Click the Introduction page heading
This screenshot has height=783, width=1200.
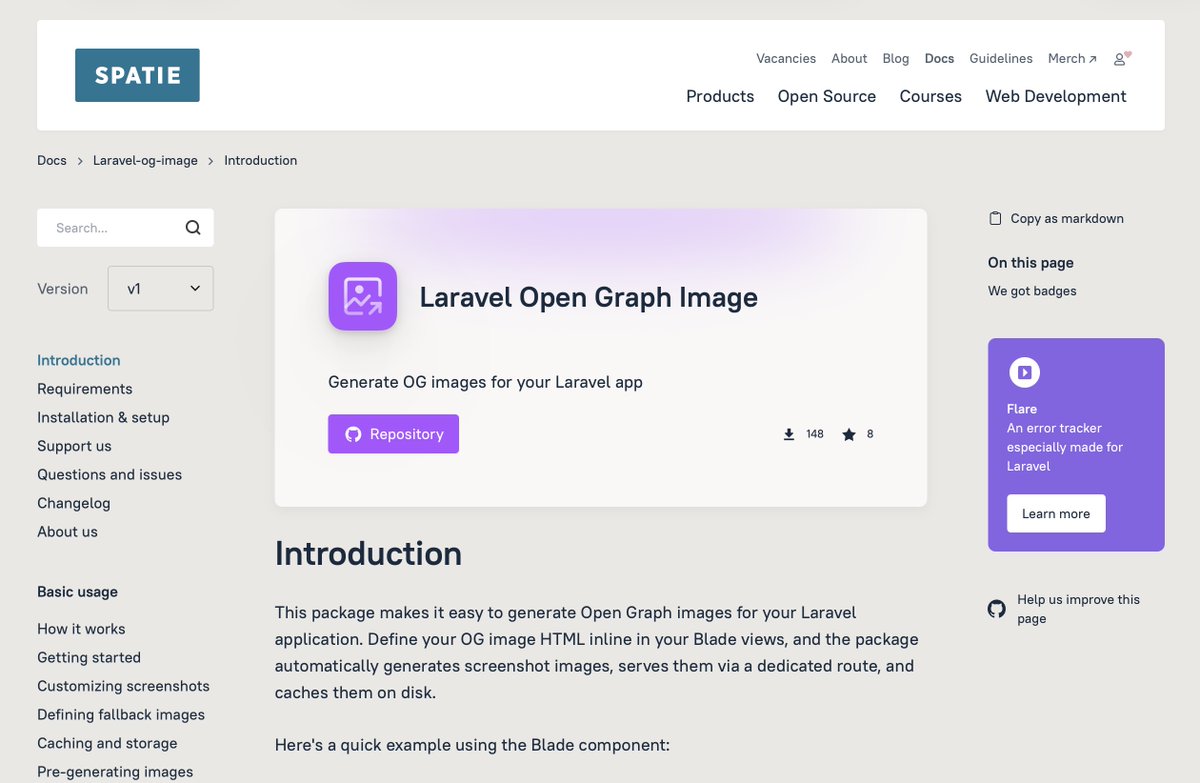click(368, 553)
